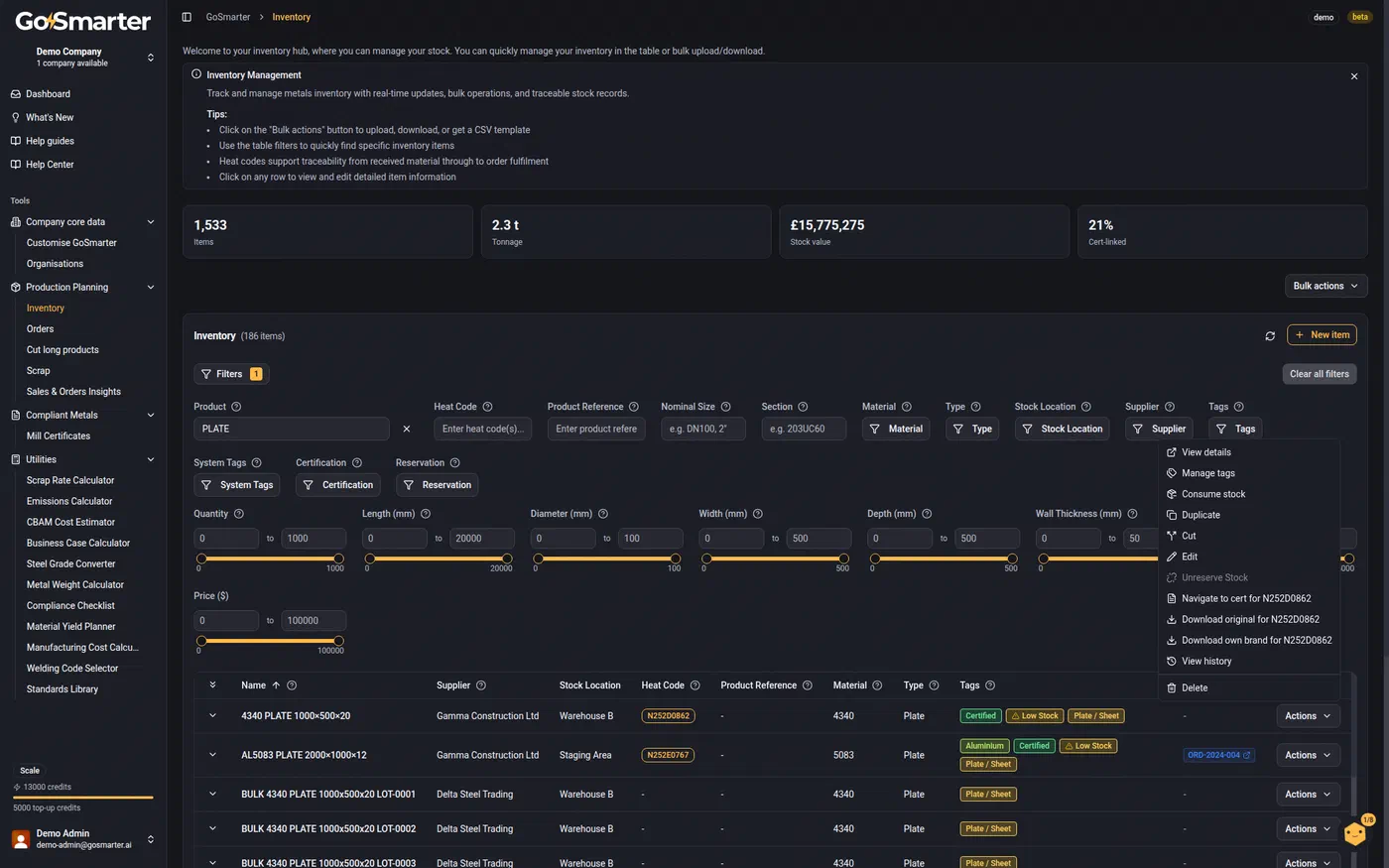Click the New item button
This screenshot has width=1389, height=868.
point(1322,335)
